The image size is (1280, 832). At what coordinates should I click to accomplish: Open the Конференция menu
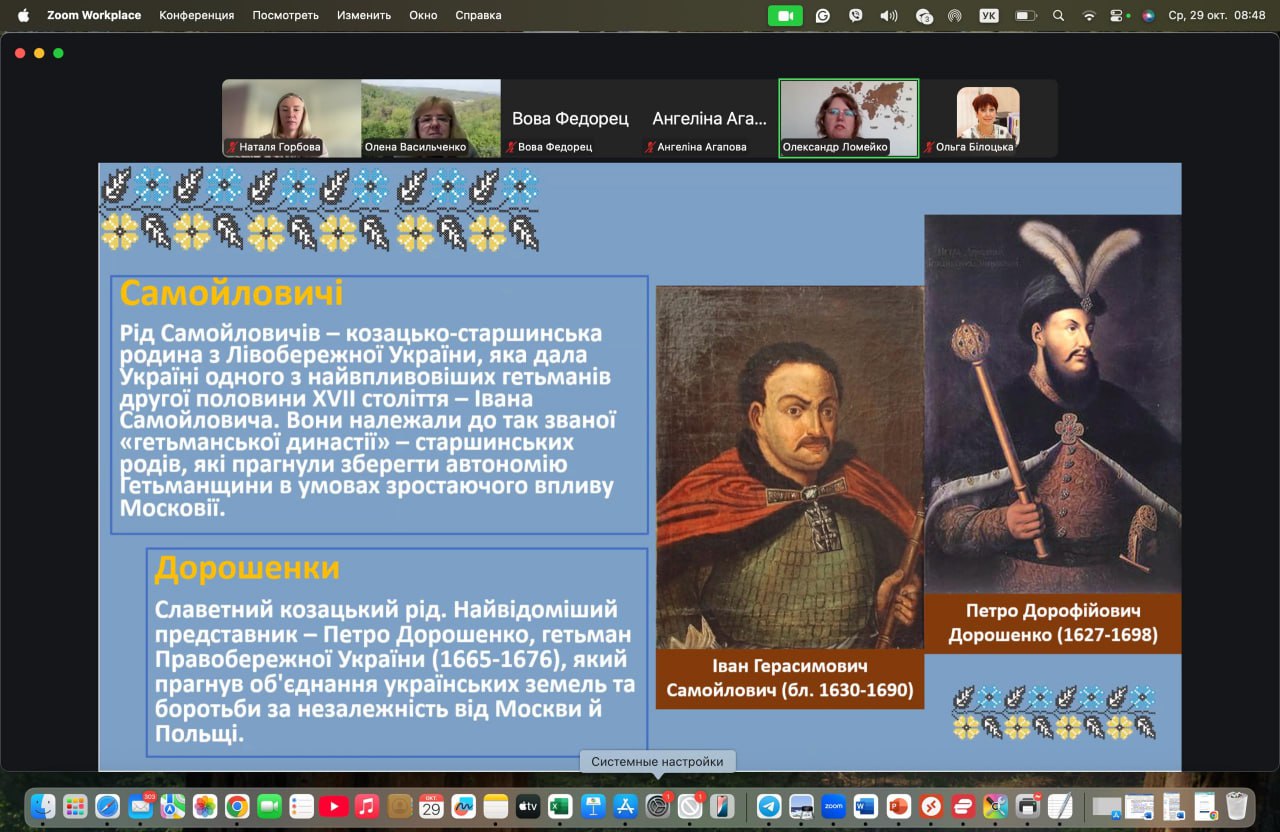pos(197,16)
